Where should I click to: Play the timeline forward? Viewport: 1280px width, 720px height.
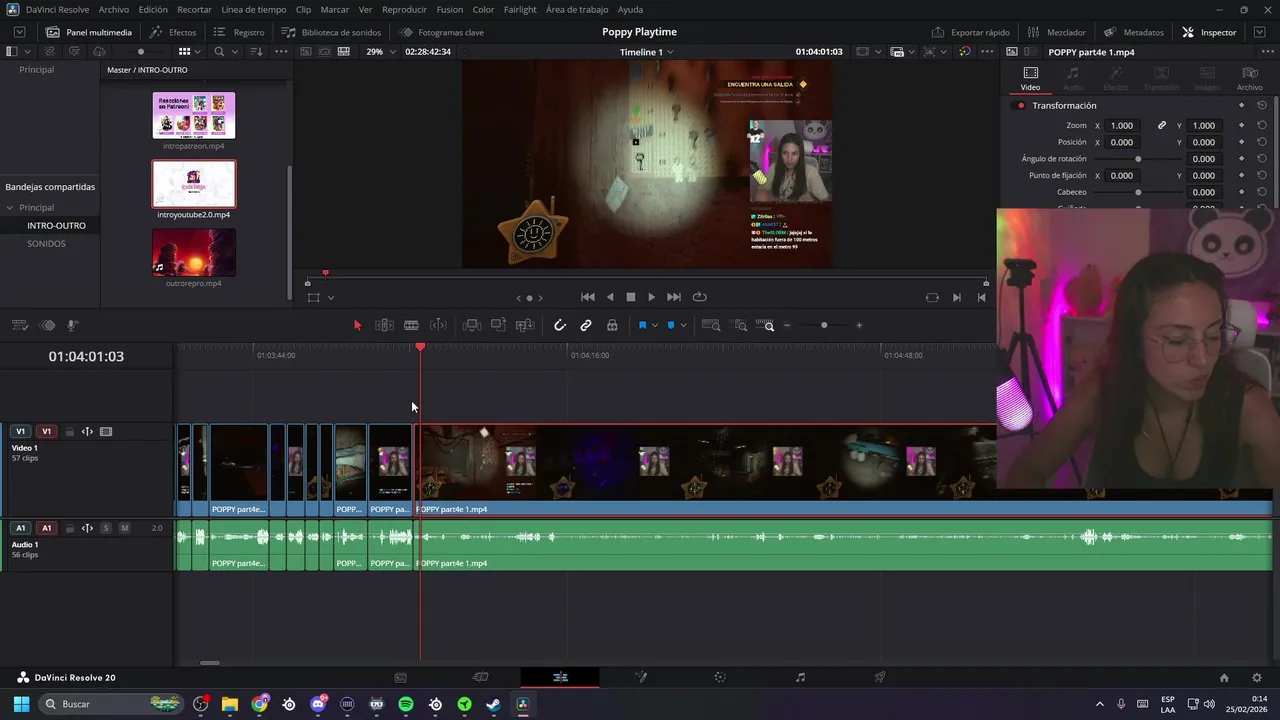point(652,297)
